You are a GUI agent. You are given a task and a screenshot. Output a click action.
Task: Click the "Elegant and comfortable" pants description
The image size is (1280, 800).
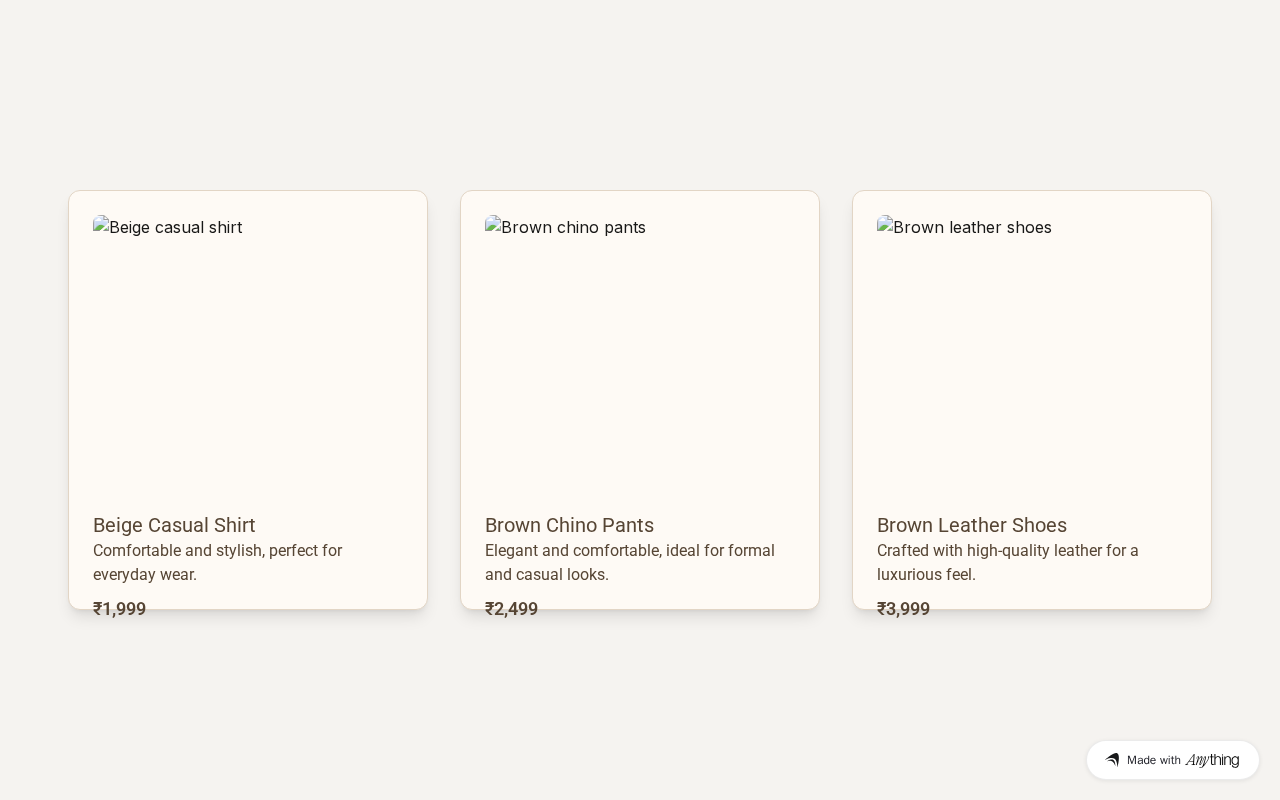click(629, 562)
